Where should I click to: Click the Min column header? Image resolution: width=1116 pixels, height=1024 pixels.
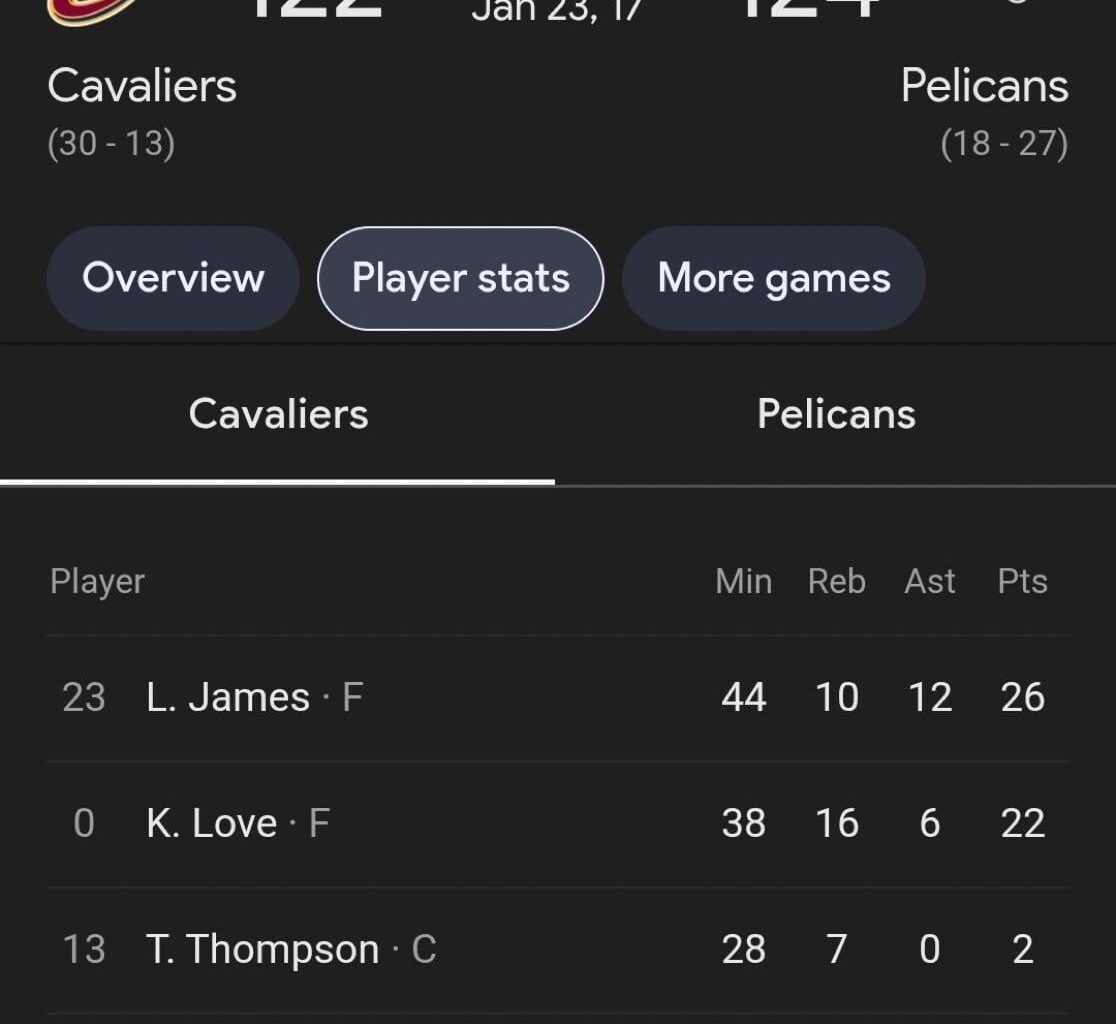click(744, 580)
